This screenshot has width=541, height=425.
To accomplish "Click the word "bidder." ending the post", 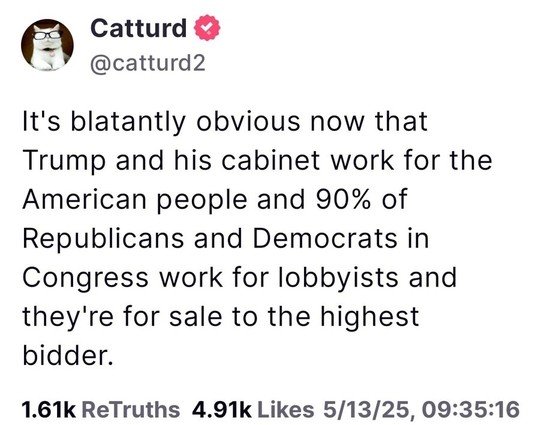I will 68,355.
